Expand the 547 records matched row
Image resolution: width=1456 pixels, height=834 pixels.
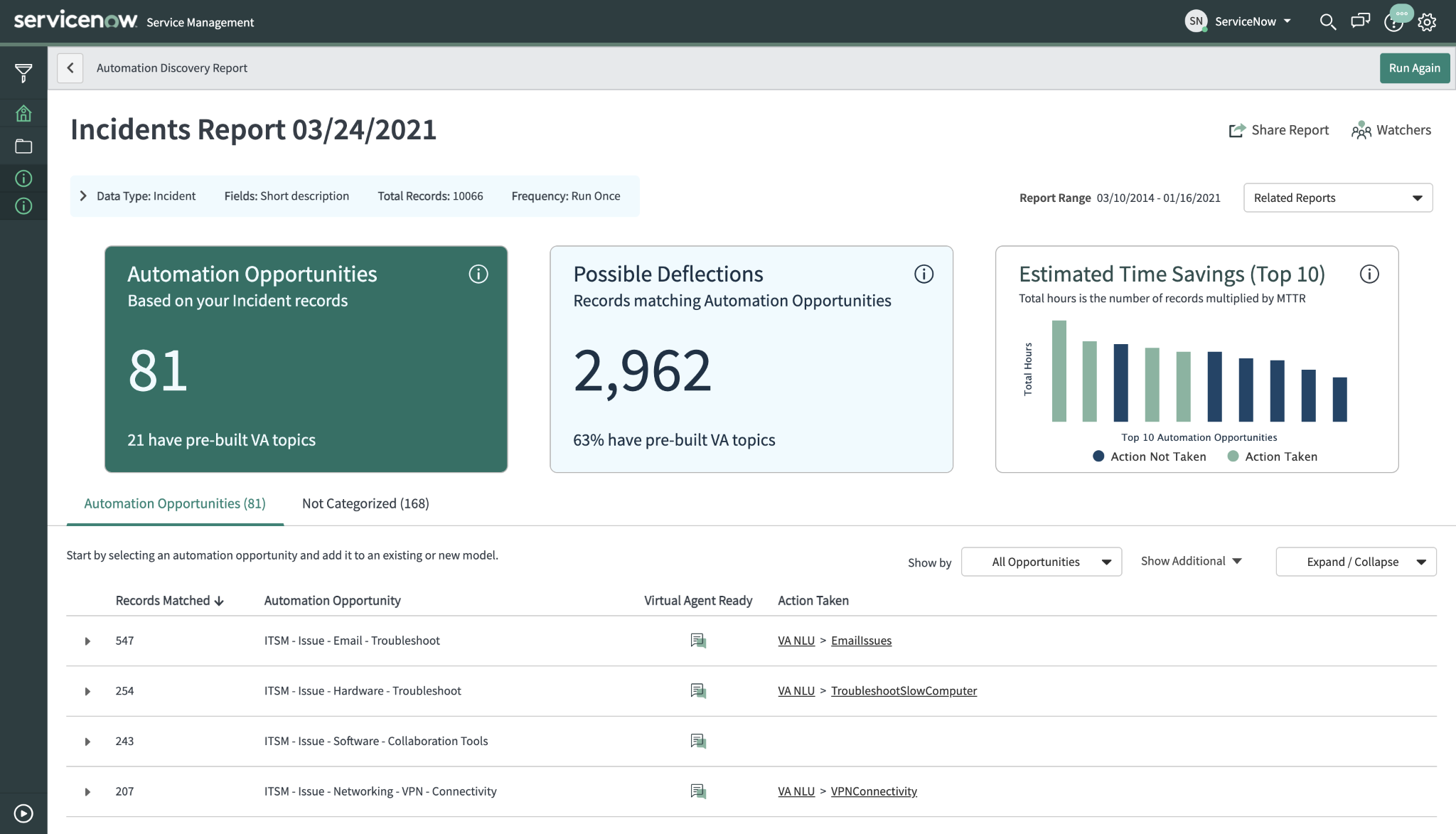[x=87, y=641]
